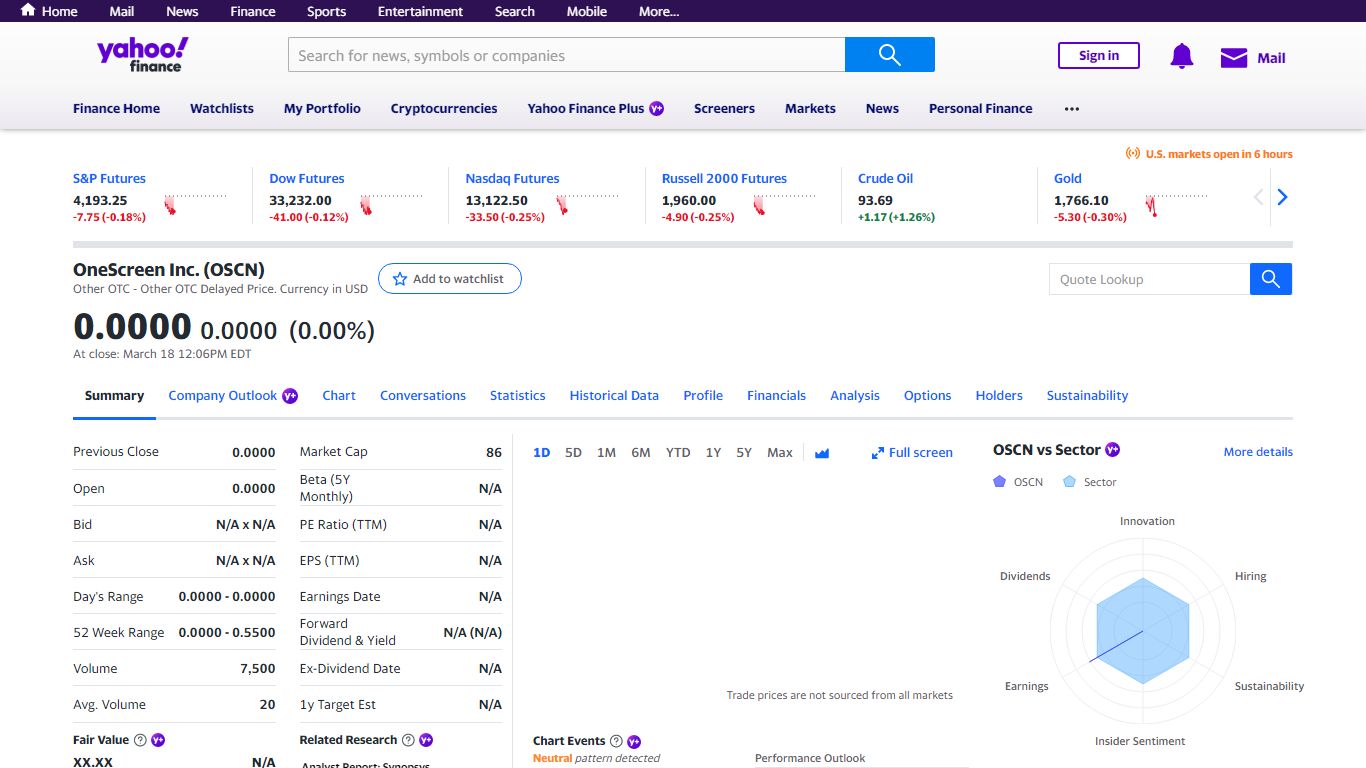This screenshot has width=1366, height=768.
Task: Click the OSCN vs Sector plus badge
Action: (1112, 450)
